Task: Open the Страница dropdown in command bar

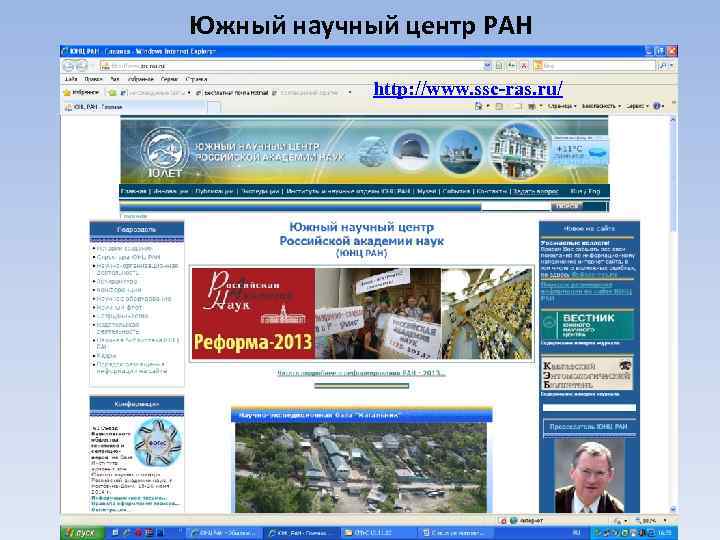Action: (x=562, y=106)
